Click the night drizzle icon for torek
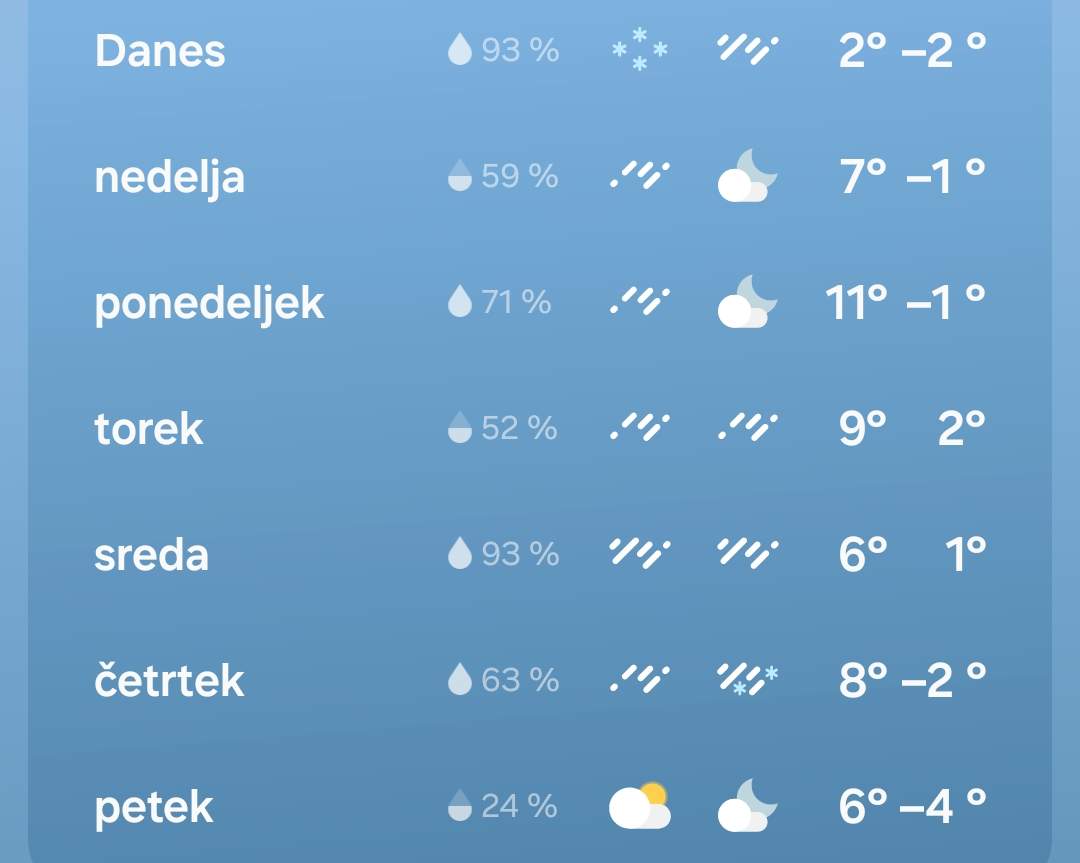The image size is (1080, 863). (747, 427)
